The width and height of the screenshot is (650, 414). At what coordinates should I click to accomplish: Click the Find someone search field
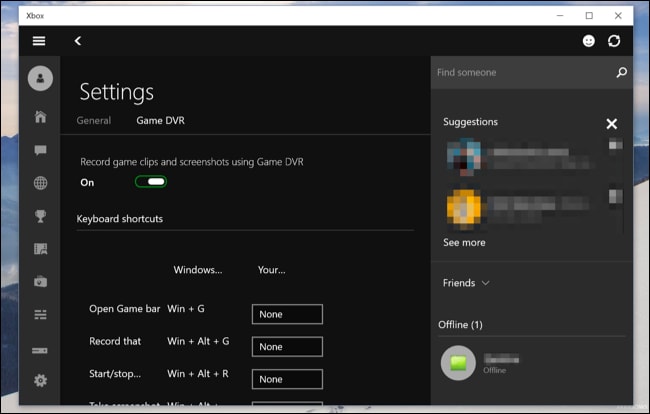(524, 73)
